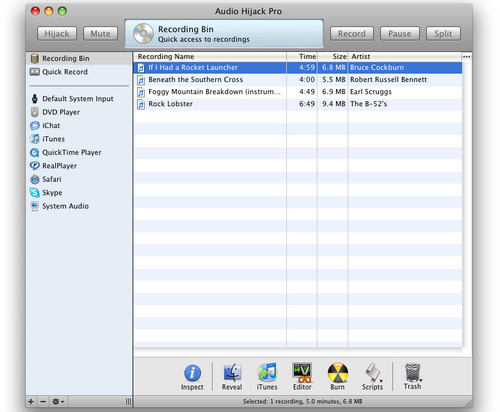This screenshot has width=500, height=412.
Task: Click the minus remove source button
Action: pos(43,401)
